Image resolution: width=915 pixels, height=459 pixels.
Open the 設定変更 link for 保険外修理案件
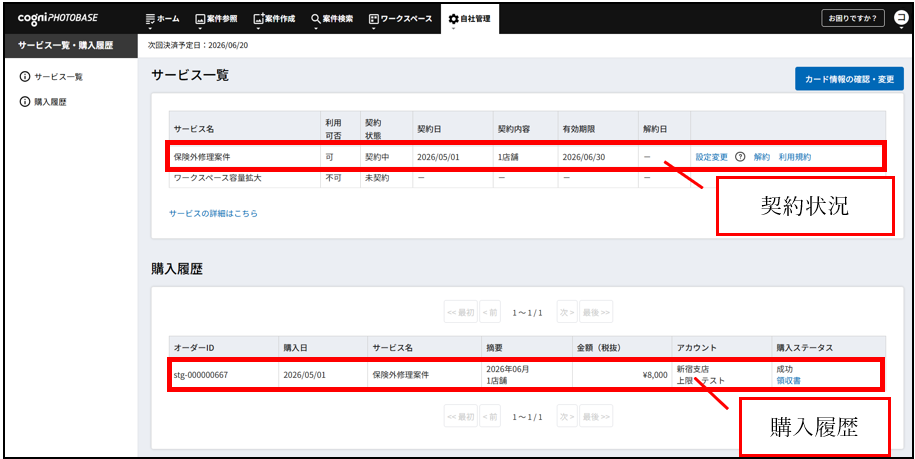click(x=711, y=157)
